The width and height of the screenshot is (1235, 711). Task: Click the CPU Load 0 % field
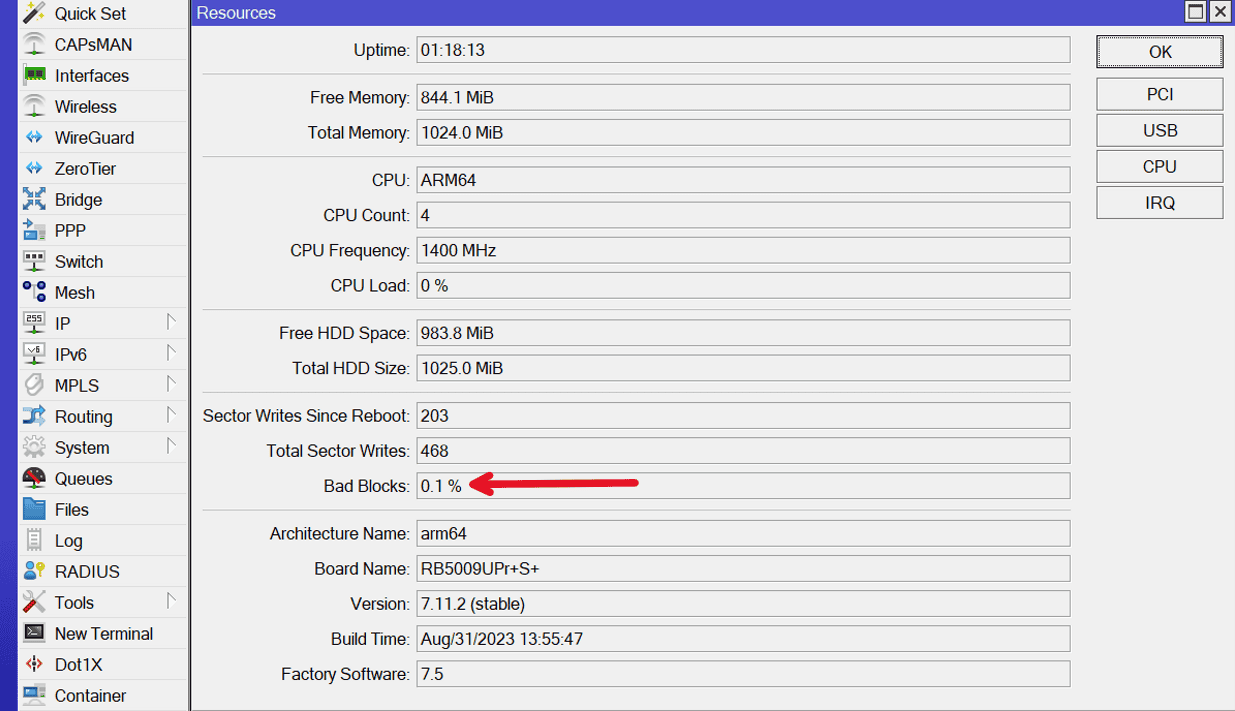(x=743, y=286)
